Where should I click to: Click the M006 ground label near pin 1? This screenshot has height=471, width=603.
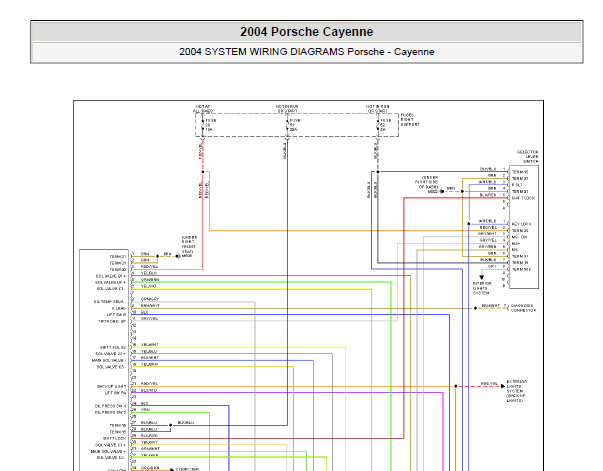tap(187, 256)
